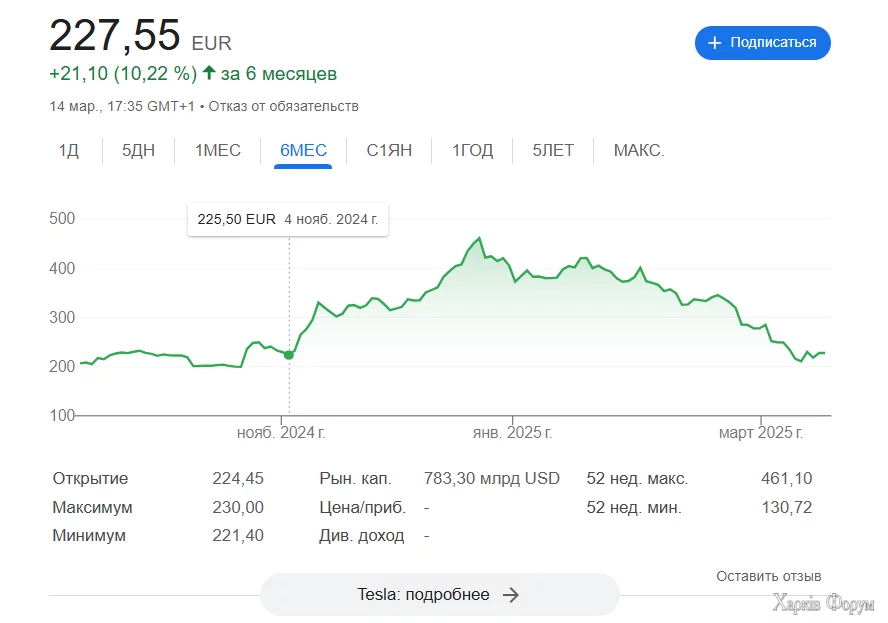
Task: Select the 6МЕС range tab
Action: (303, 151)
